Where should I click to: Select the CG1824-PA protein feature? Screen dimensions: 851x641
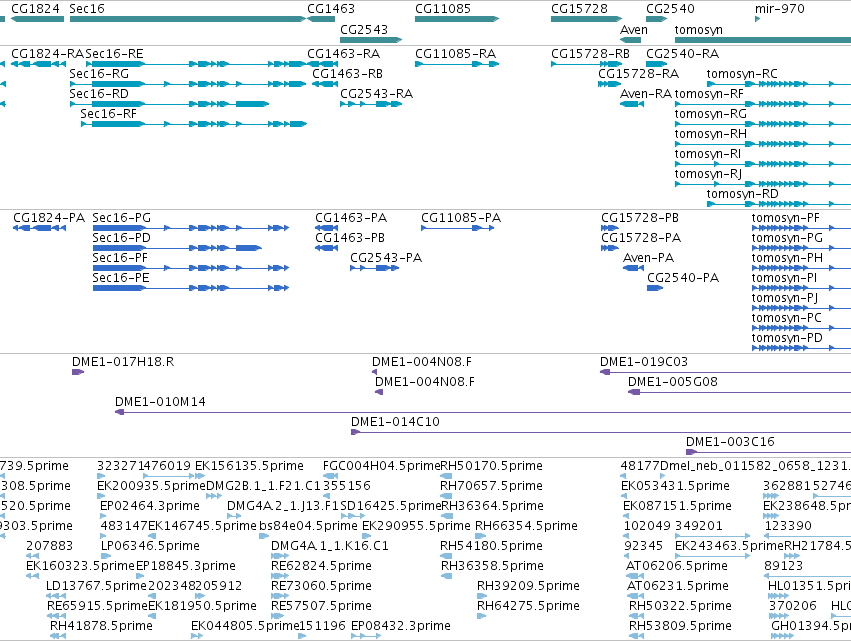(x=40, y=228)
